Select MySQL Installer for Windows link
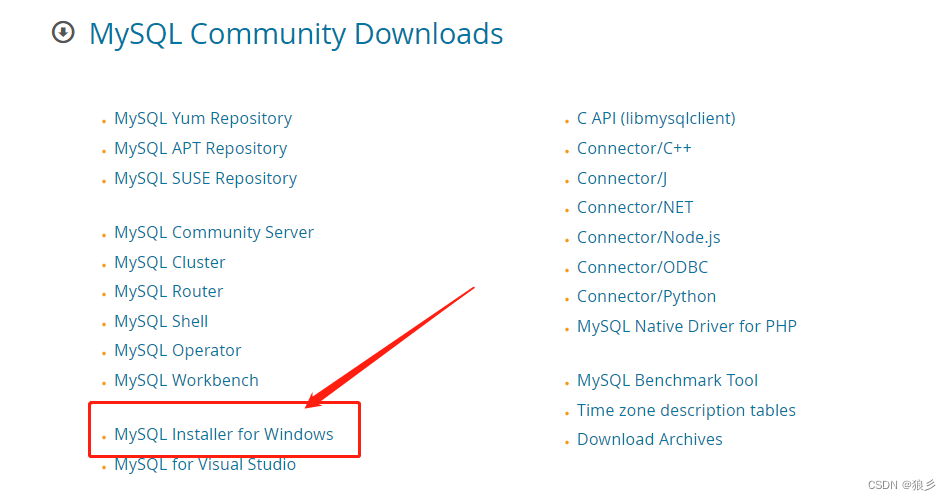 pyautogui.click(x=224, y=434)
